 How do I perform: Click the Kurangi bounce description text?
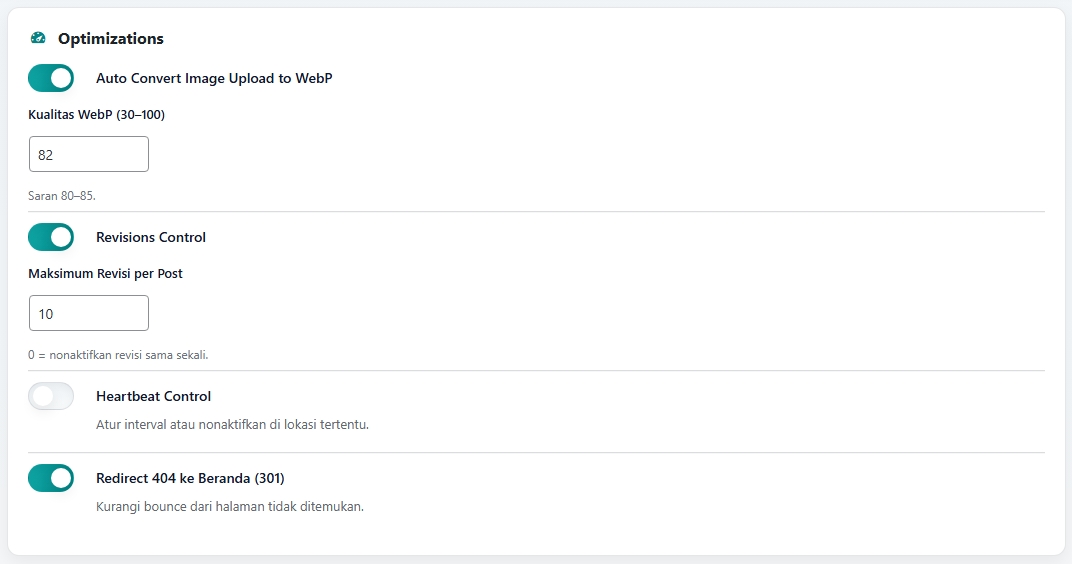(229, 506)
